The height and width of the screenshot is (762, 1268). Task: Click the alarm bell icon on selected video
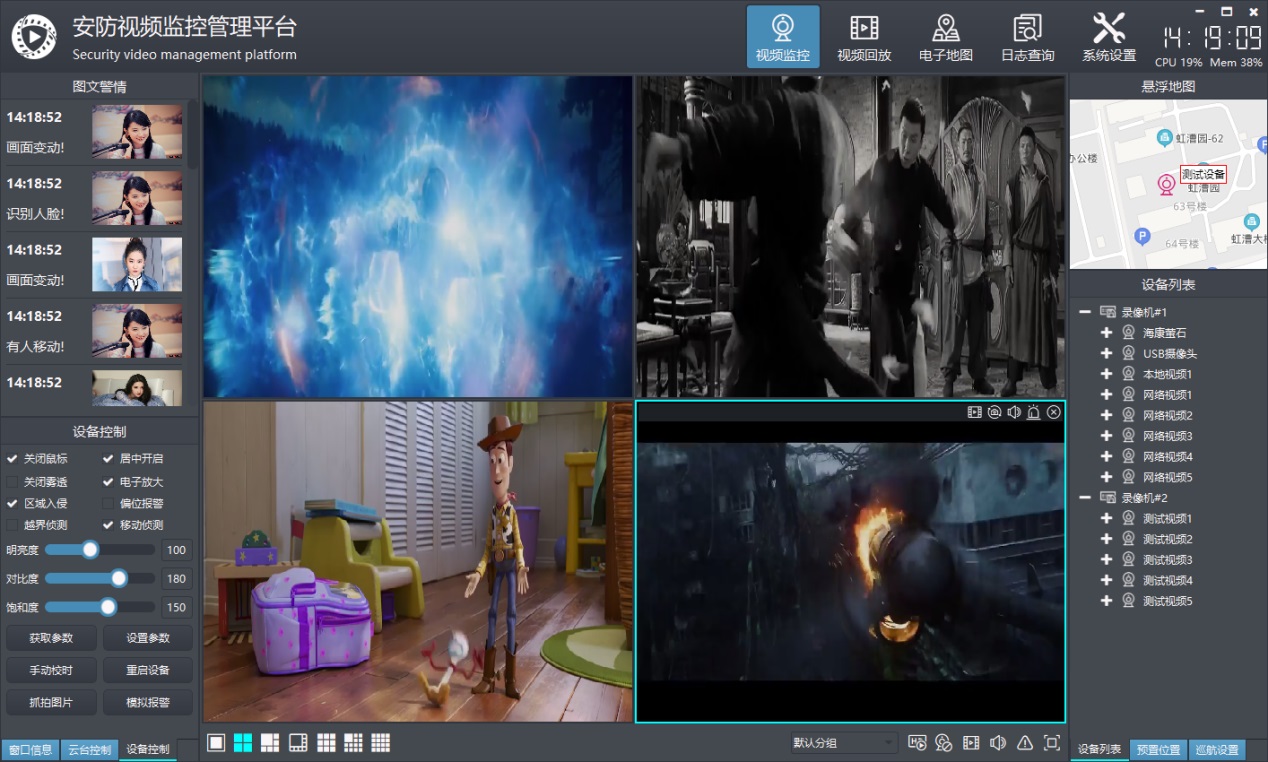(1033, 412)
